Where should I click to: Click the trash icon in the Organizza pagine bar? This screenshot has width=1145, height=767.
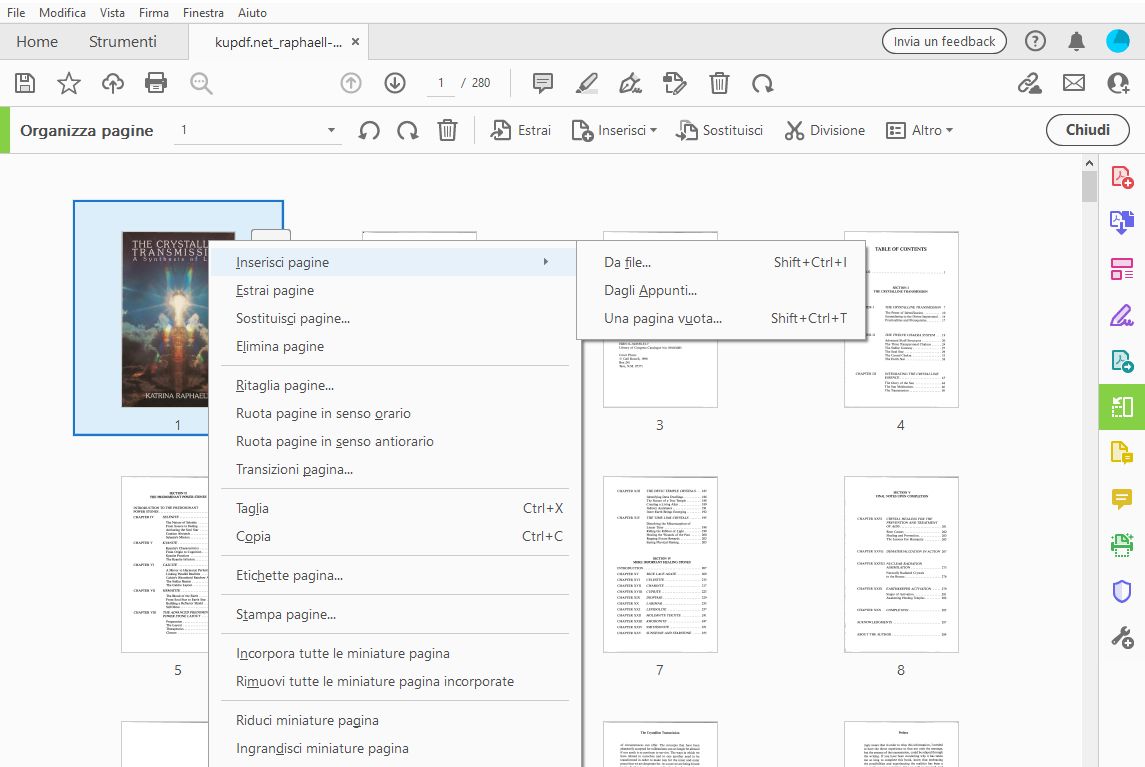(x=447, y=129)
